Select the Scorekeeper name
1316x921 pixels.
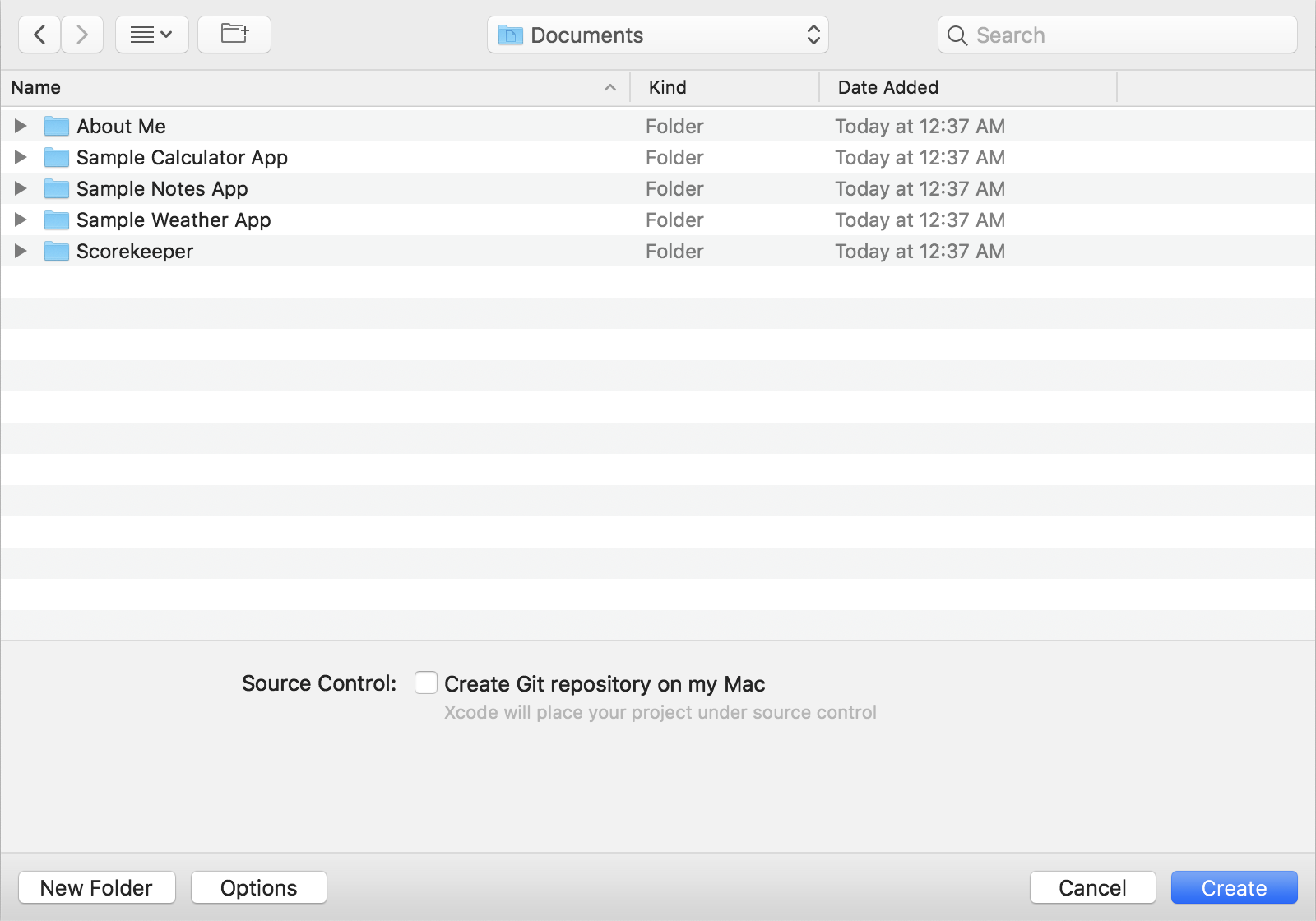pos(135,252)
